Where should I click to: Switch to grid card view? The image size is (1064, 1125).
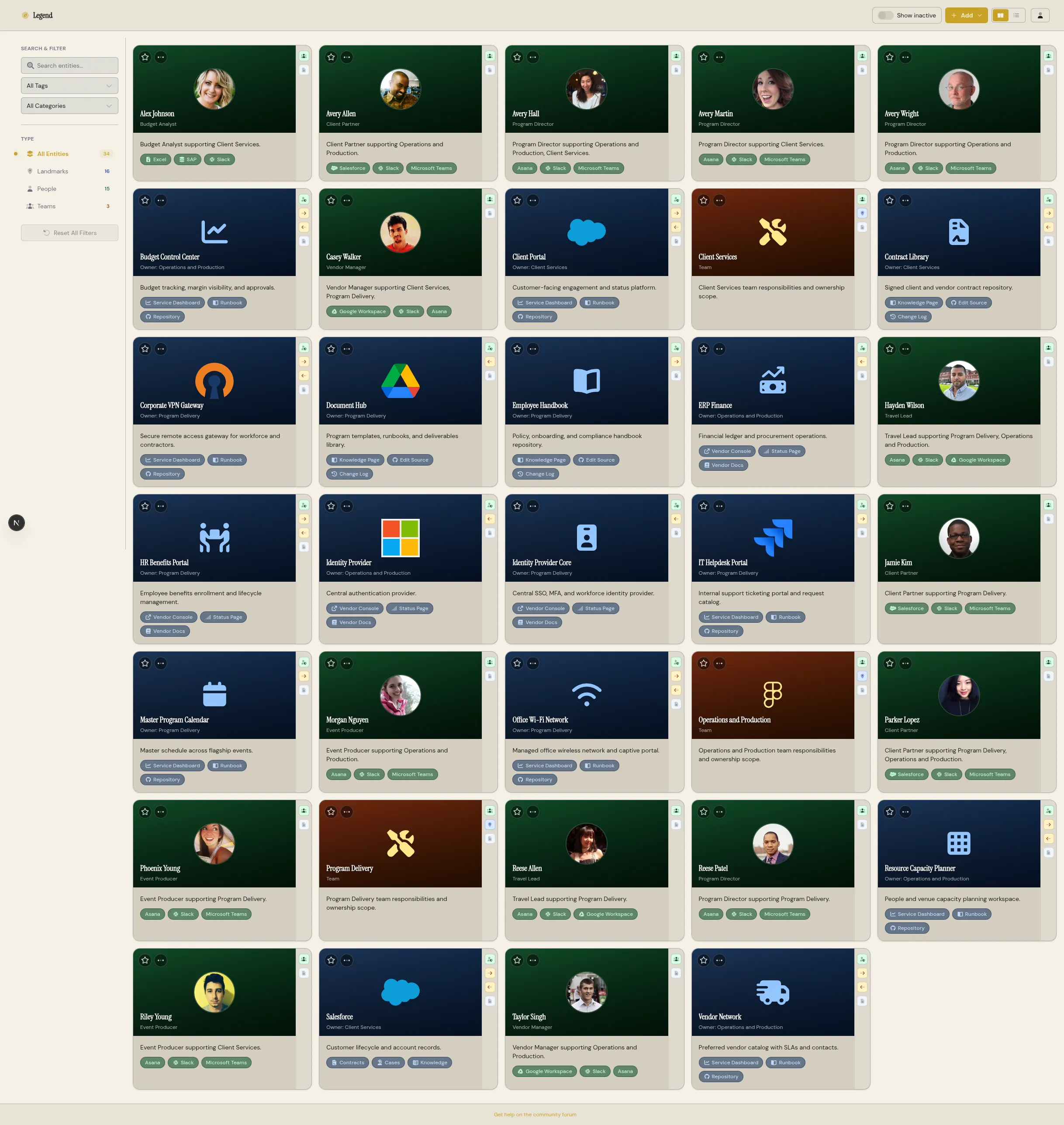1001,15
